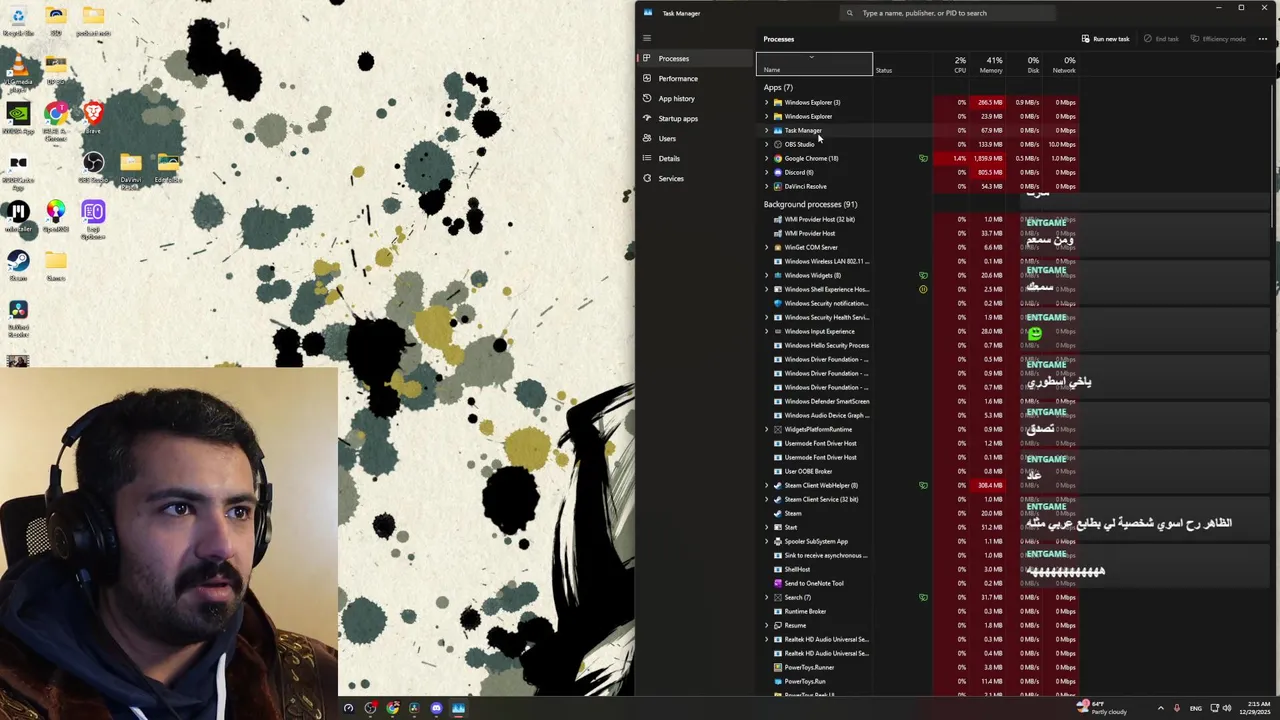
Task: Open the Task Manager hamburger navigation menu
Action: point(646,38)
